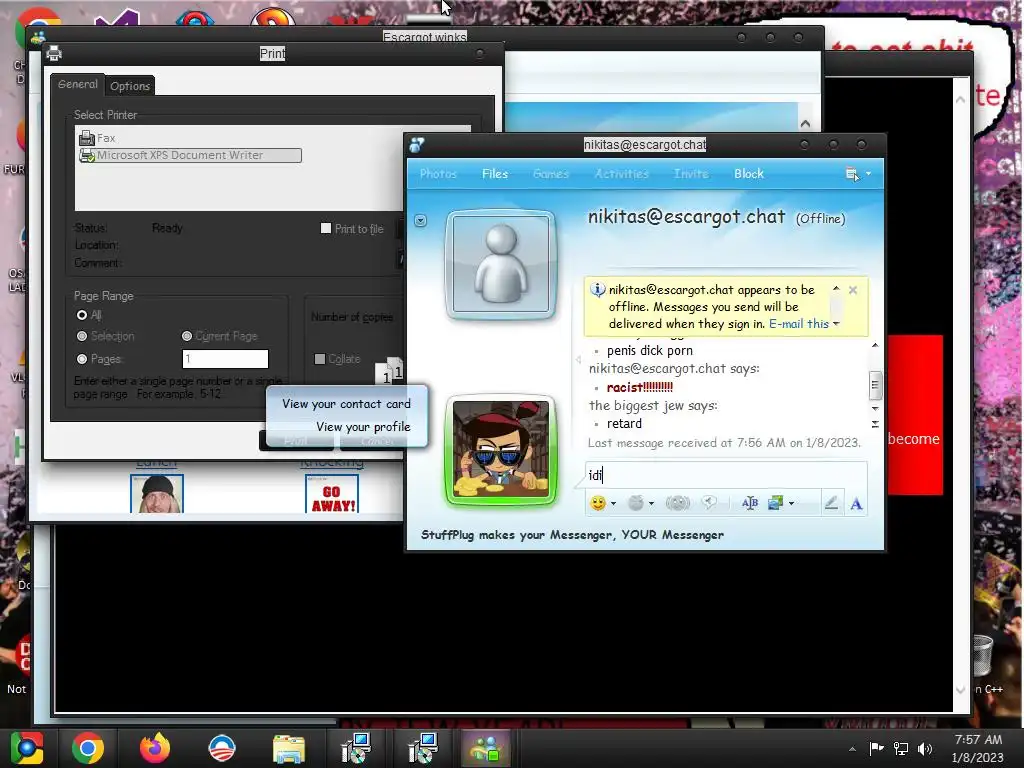Choose View your profile
The height and width of the screenshot is (768, 1024).
click(x=363, y=426)
